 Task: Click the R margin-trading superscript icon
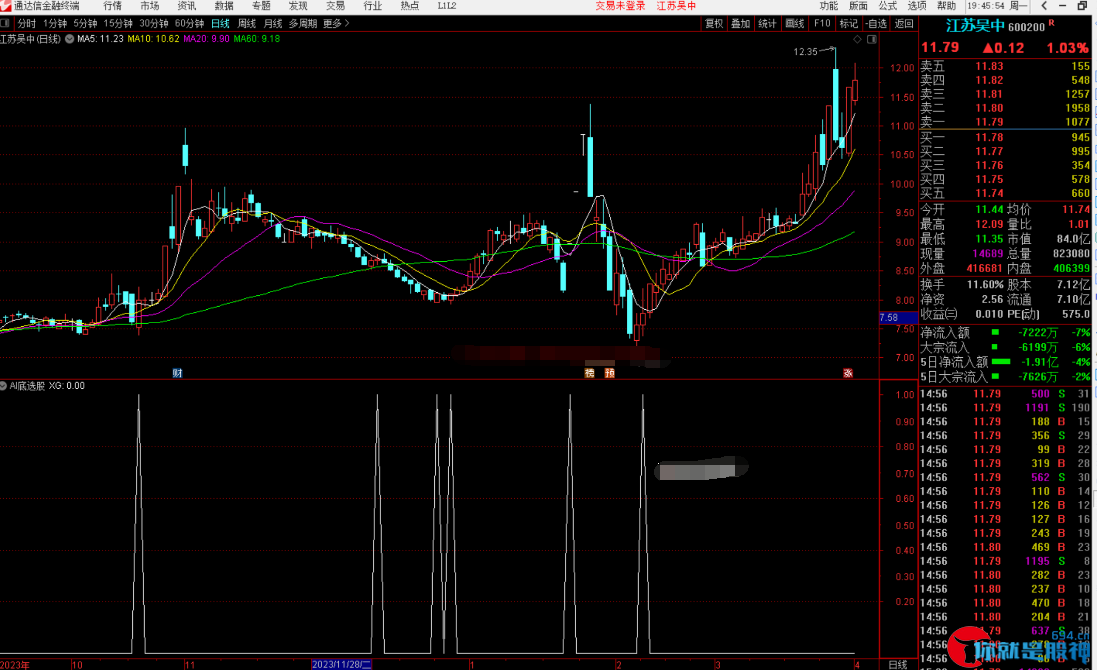pyautogui.click(x=1051, y=23)
